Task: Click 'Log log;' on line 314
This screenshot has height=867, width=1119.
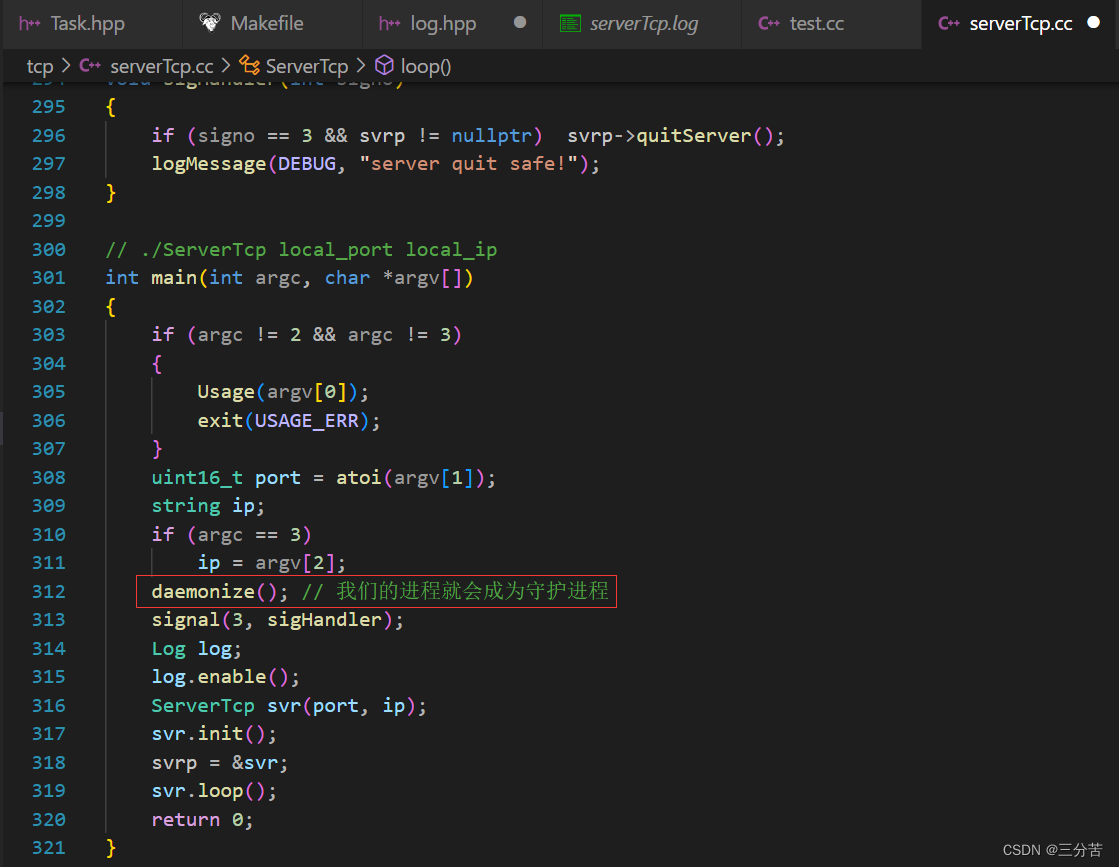Action: [196, 649]
